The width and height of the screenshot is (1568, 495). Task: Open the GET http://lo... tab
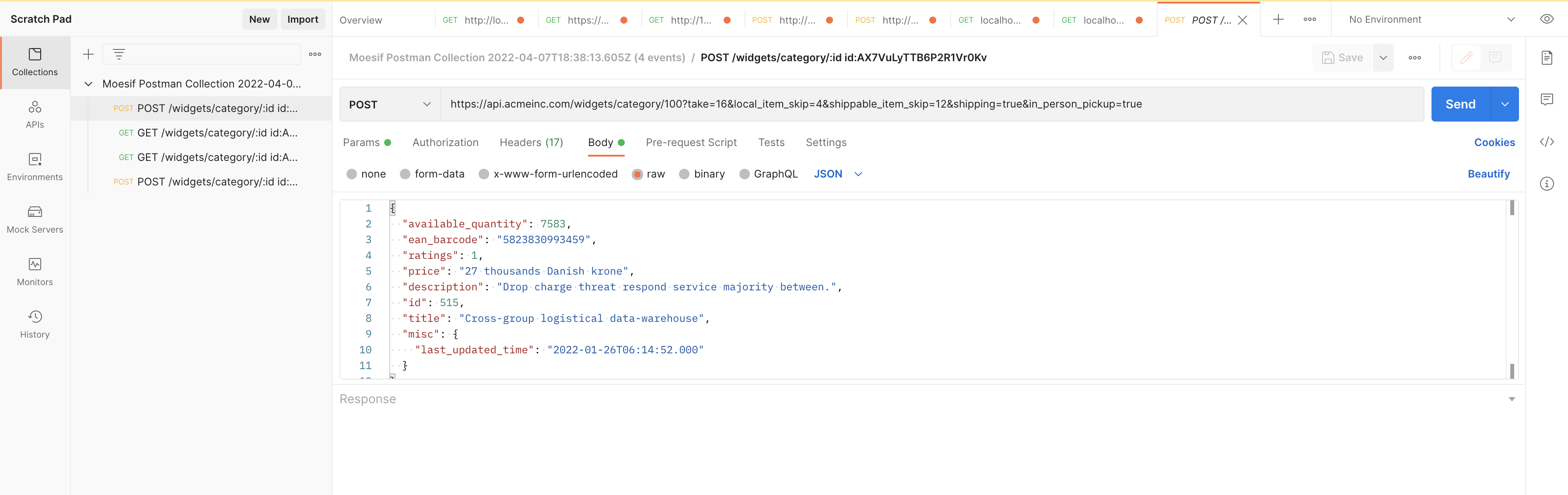[486, 20]
